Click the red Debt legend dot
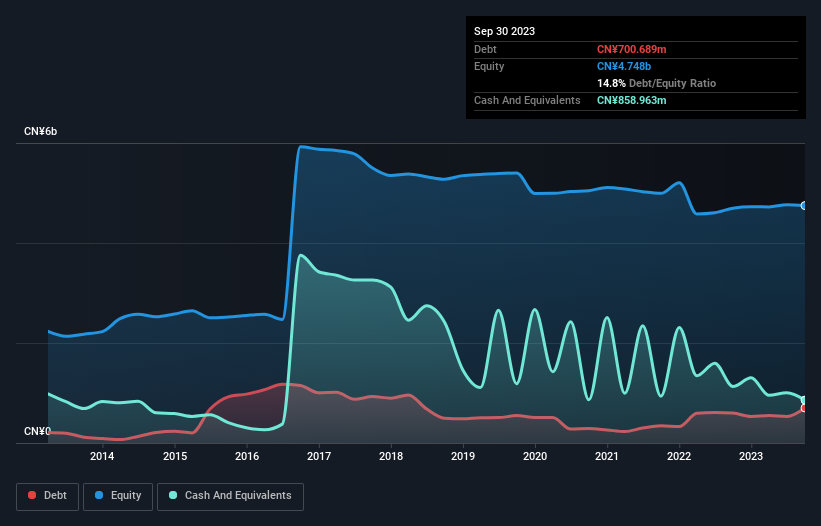Viewport: 821px width, 526px height. point(32,495)
